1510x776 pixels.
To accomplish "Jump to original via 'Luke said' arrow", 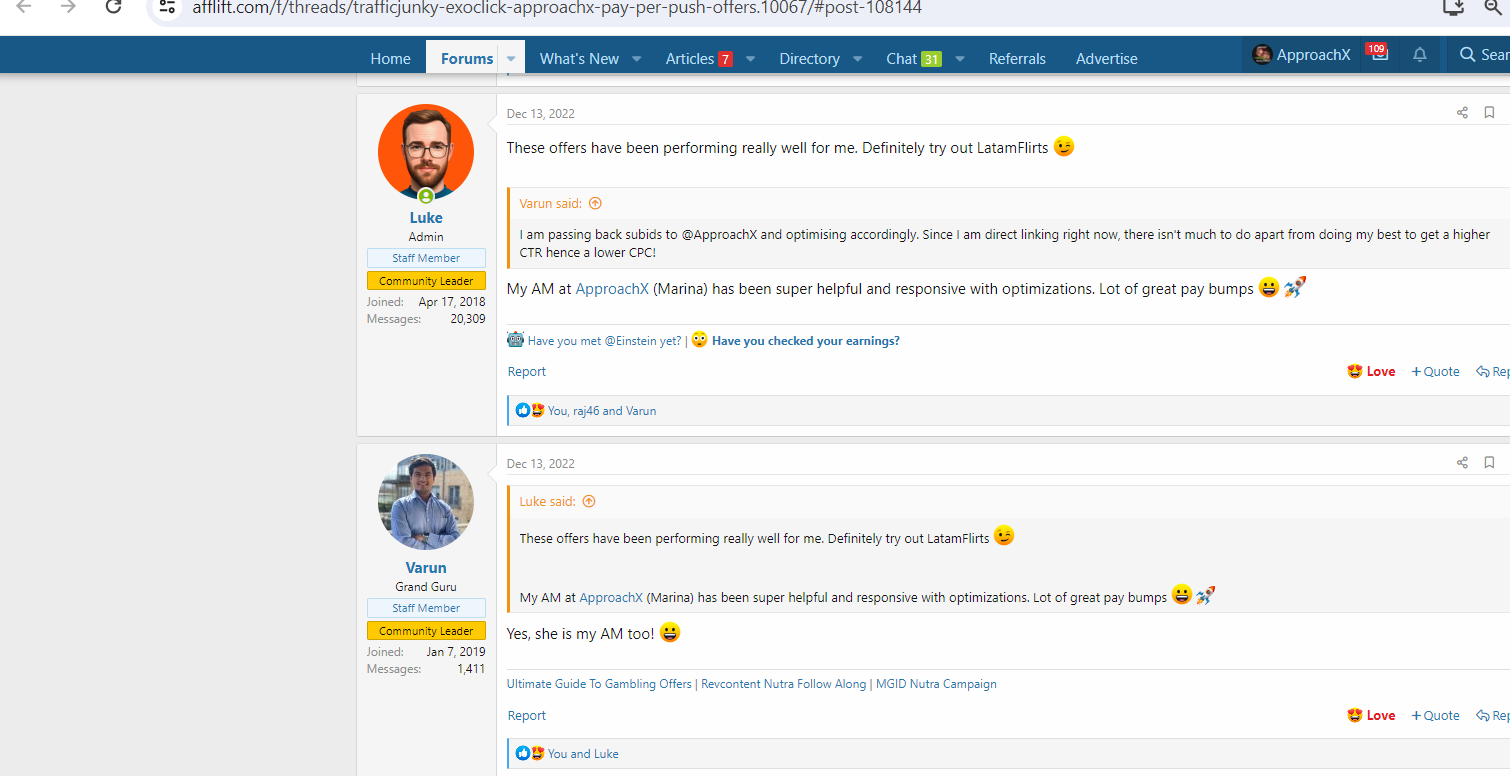I will [589, 501].
